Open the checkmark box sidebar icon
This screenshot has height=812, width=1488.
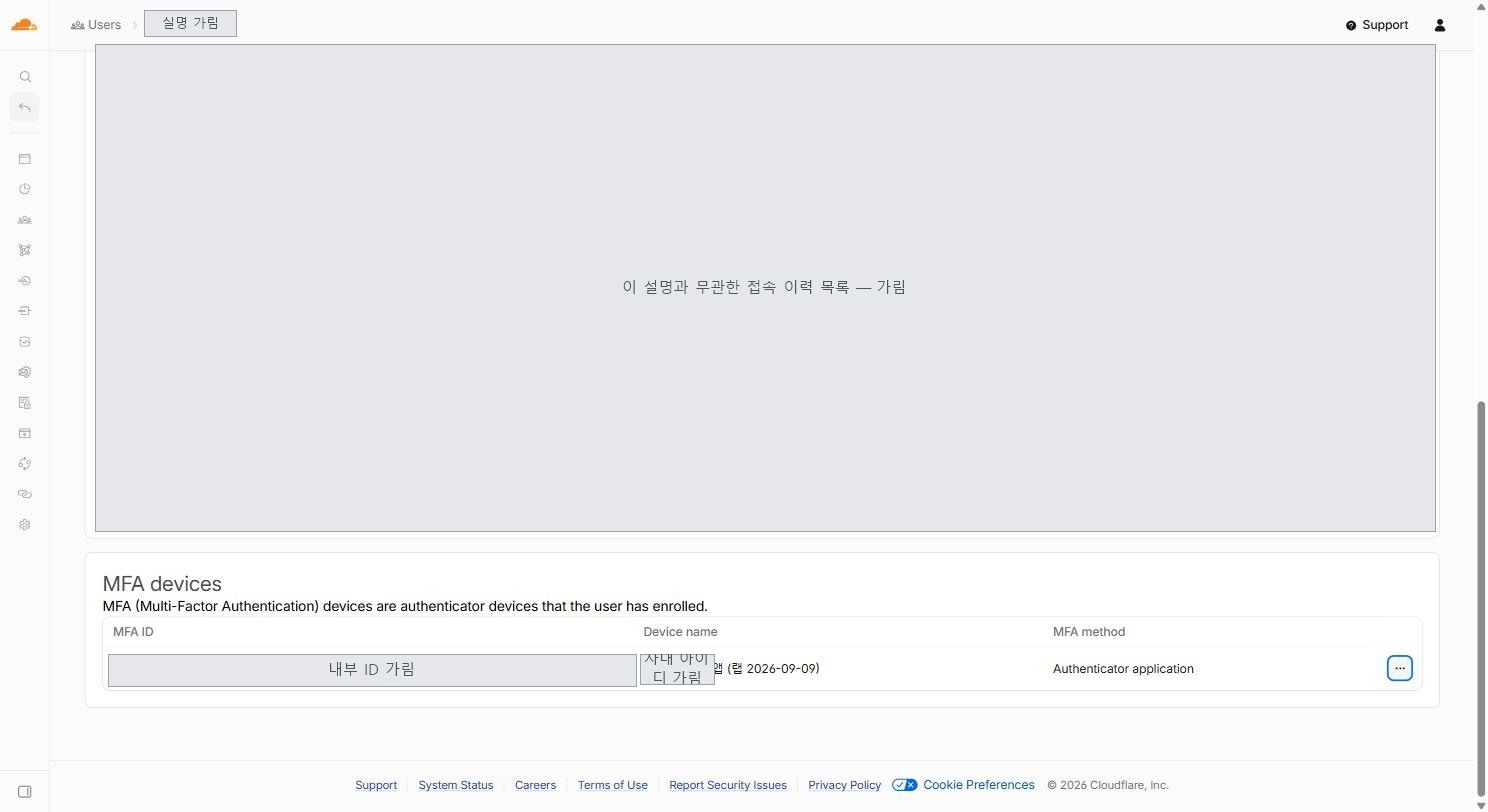coord(25,342)
